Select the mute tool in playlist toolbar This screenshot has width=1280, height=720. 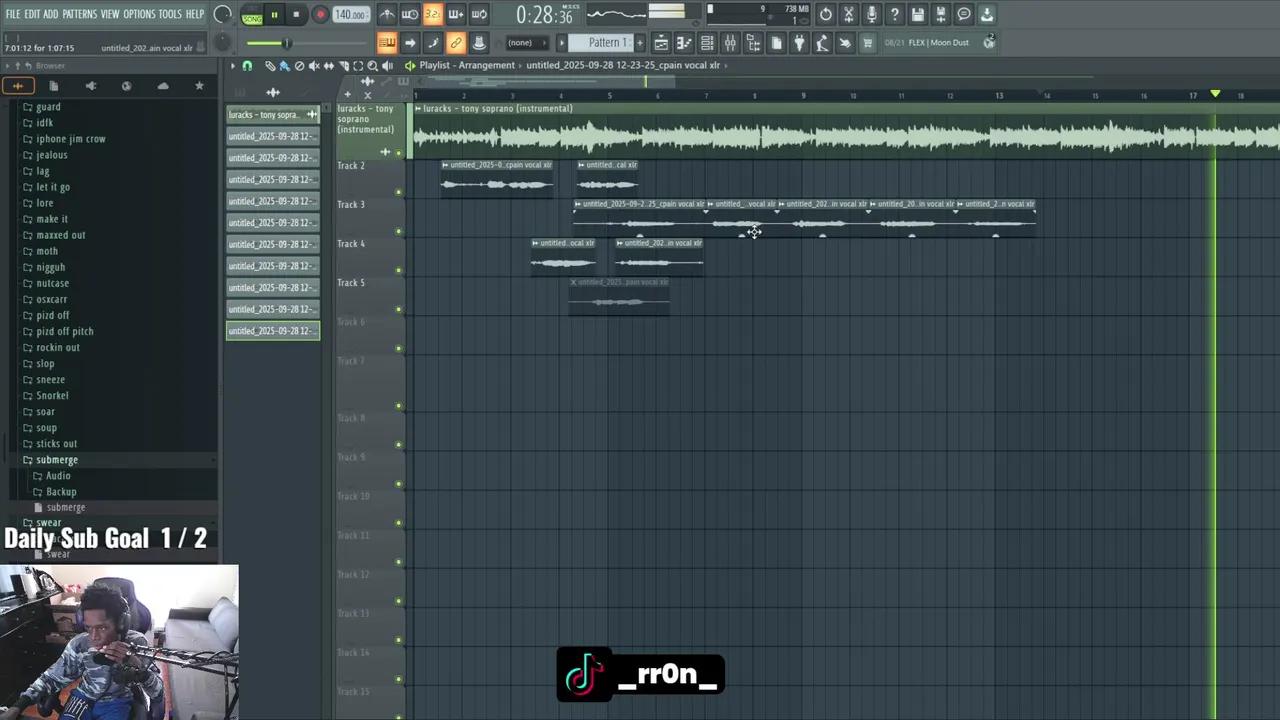[x=314, y=66]
